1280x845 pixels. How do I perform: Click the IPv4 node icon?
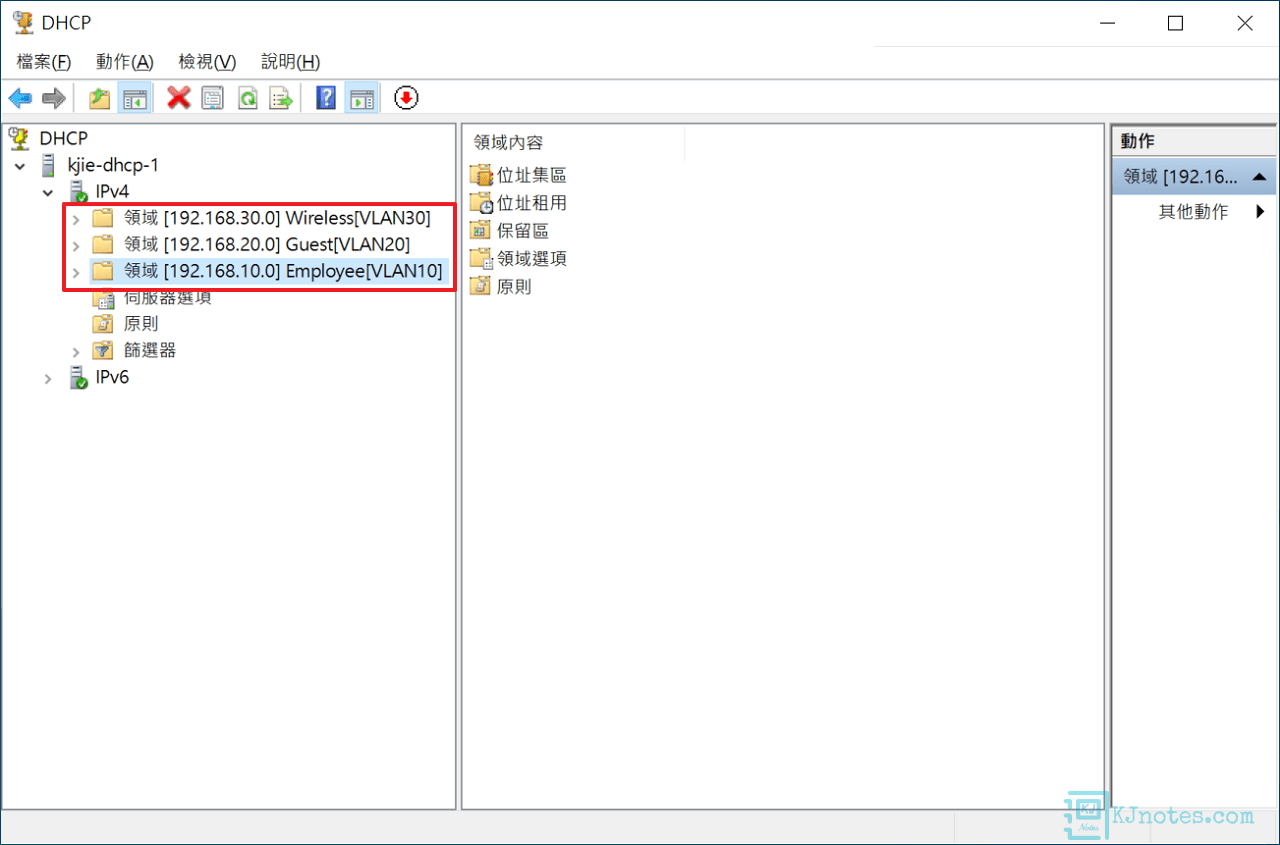tap(77, 191)
